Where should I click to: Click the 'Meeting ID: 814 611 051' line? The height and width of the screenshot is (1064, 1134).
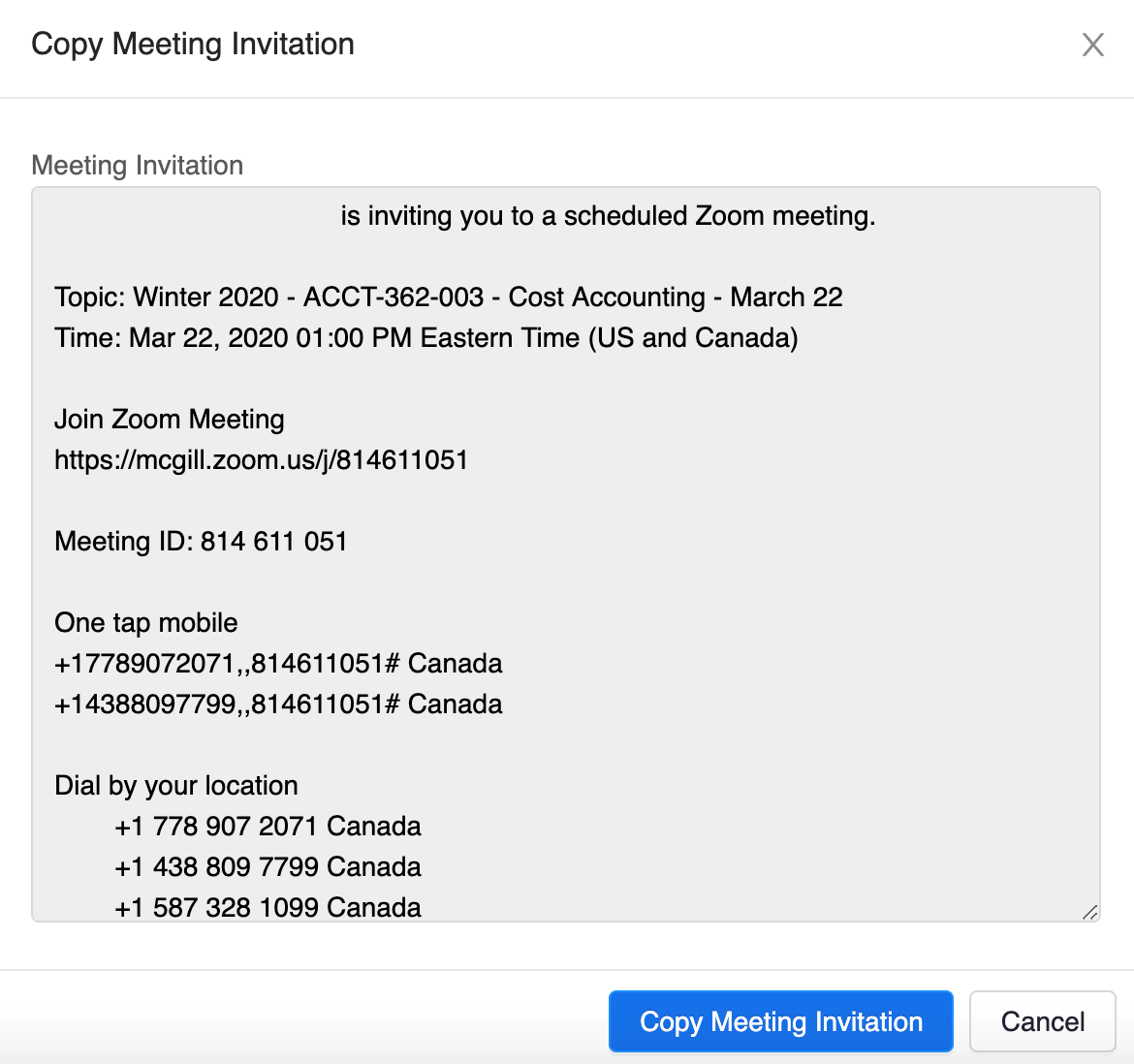click(201, 541)
